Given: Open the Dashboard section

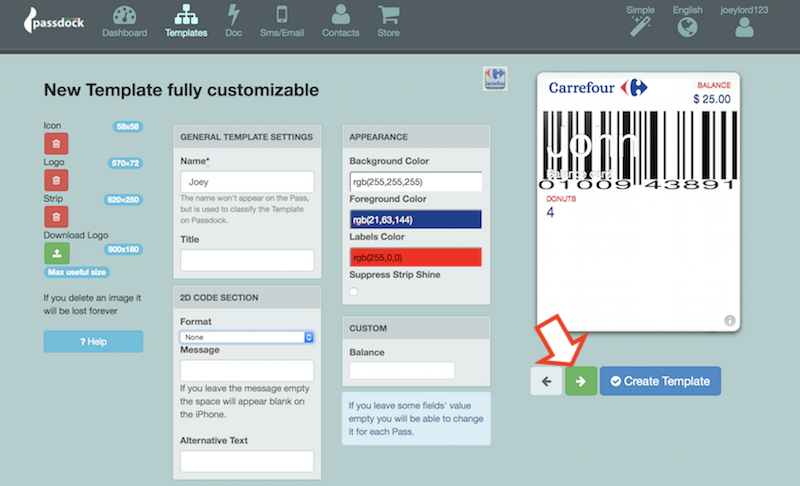Looking at the screenshot, I should tap(124, 21).
